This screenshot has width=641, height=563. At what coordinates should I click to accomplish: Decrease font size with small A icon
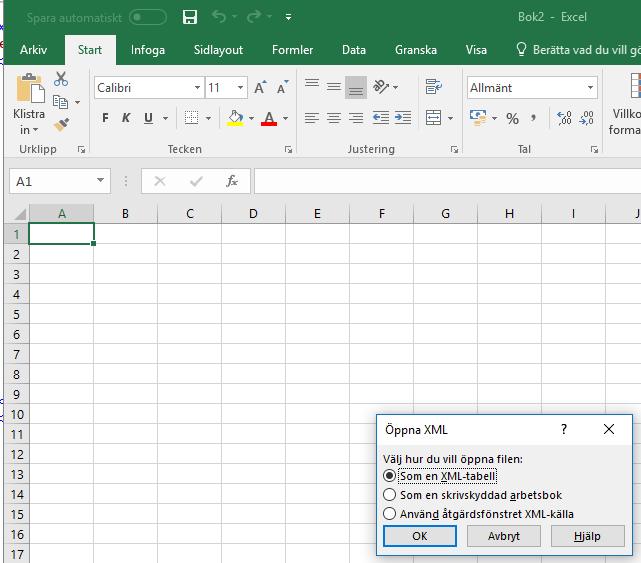click(282, 87)
